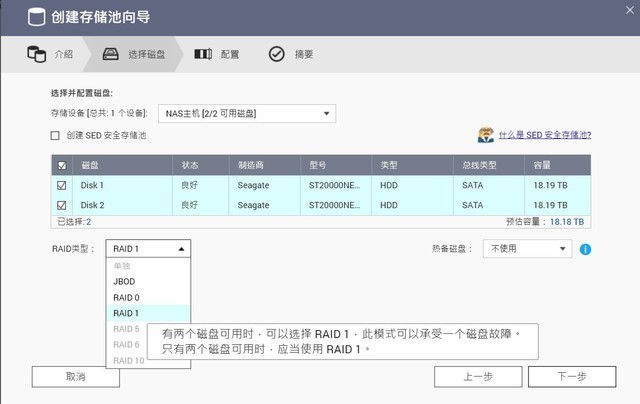This screenshot has height=404, width=640.
Task: Click HDD type in Disk 2 row
Action: [389, 205]
